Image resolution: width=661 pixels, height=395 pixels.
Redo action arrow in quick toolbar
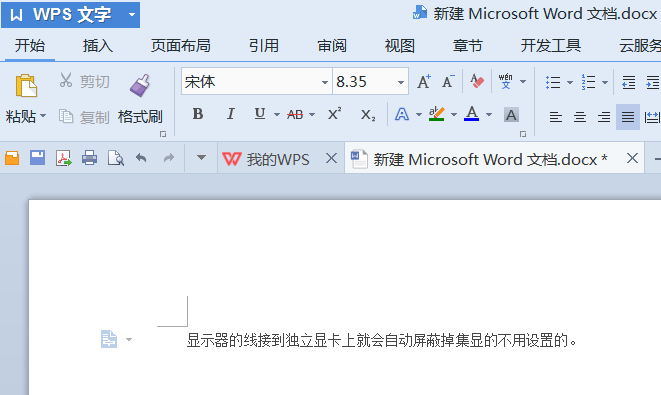click(169, 158)
